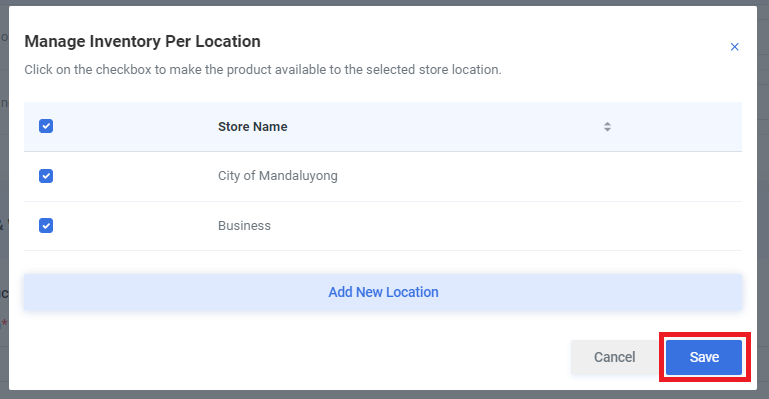Select the Business store name text
Image resolution: width=769 pixels, height=399 pixels.
pos(244,225)
